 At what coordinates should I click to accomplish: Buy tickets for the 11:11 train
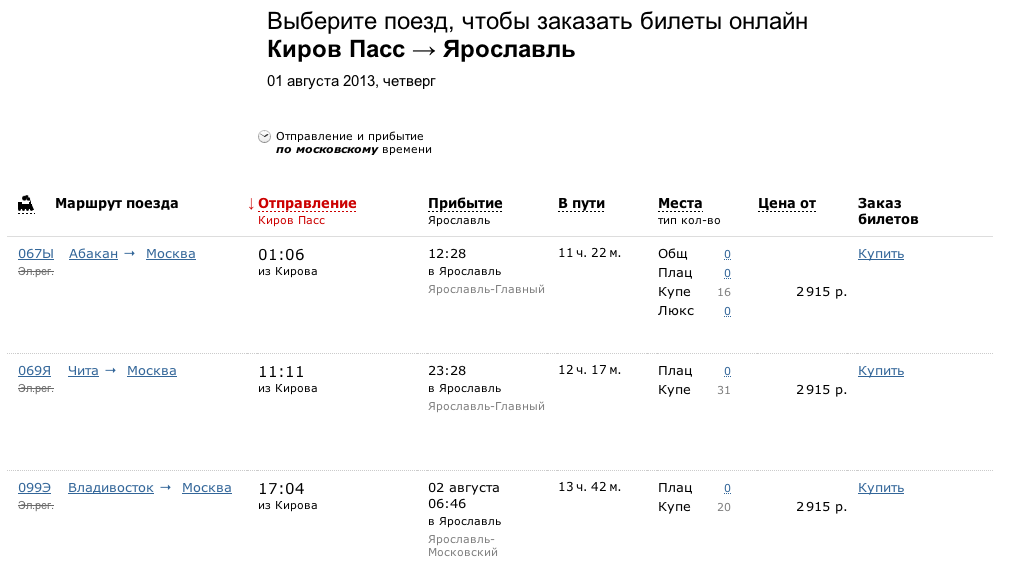[x=881, y=370]
